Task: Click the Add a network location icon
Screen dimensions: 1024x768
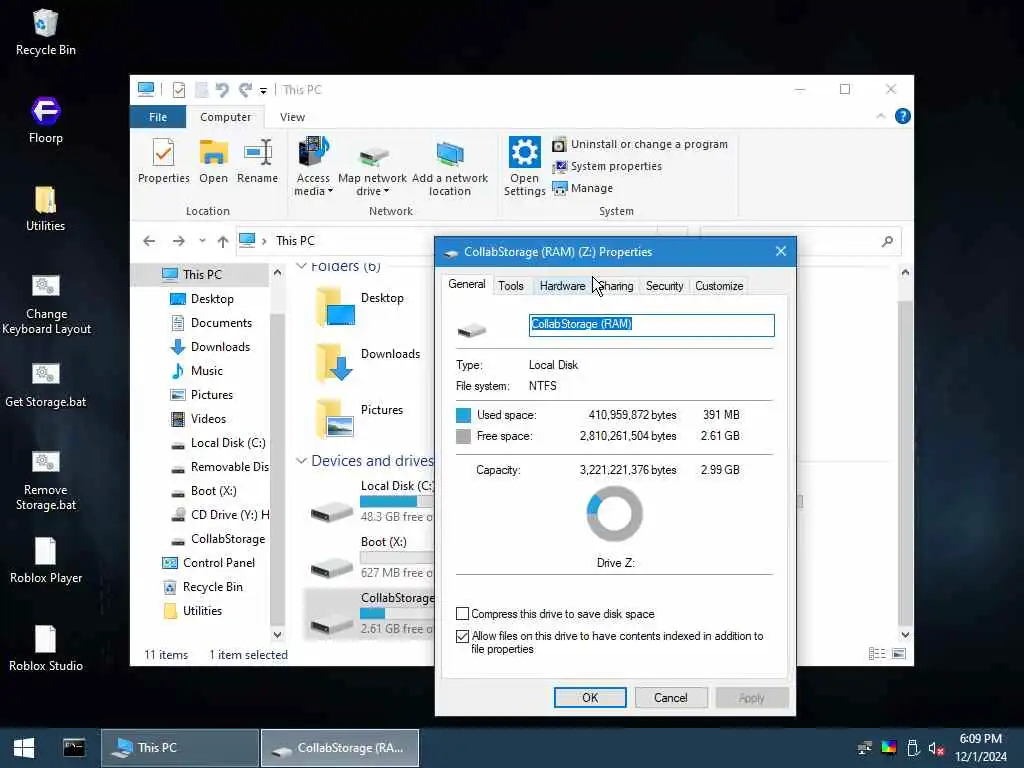Action: point(449,167)
